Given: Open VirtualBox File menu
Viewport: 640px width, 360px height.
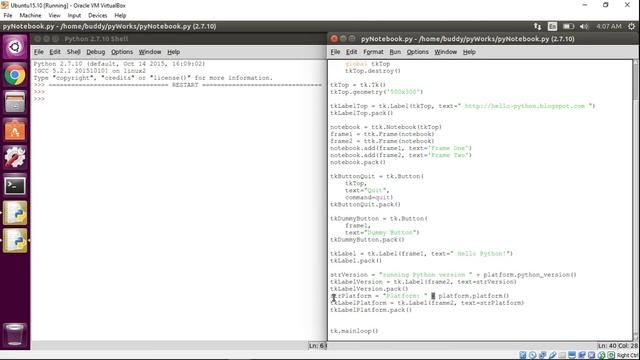Looking at the screenshot, I should click(8, 16).
